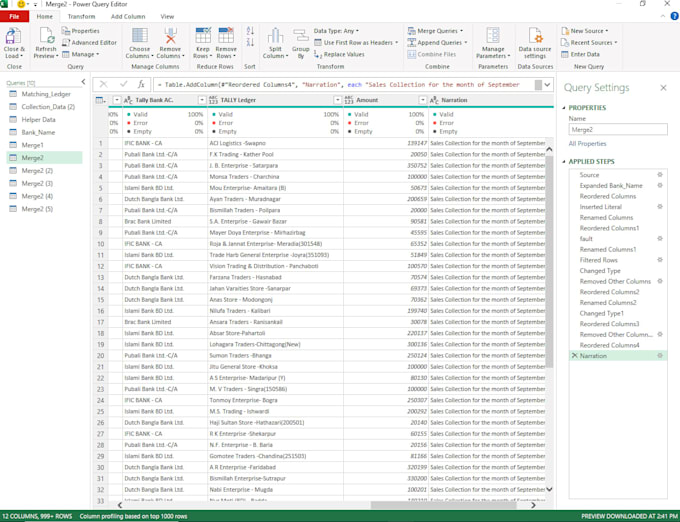Click the vertical scrollbar of data grid
680x522 pixels.
coord(549,260)
